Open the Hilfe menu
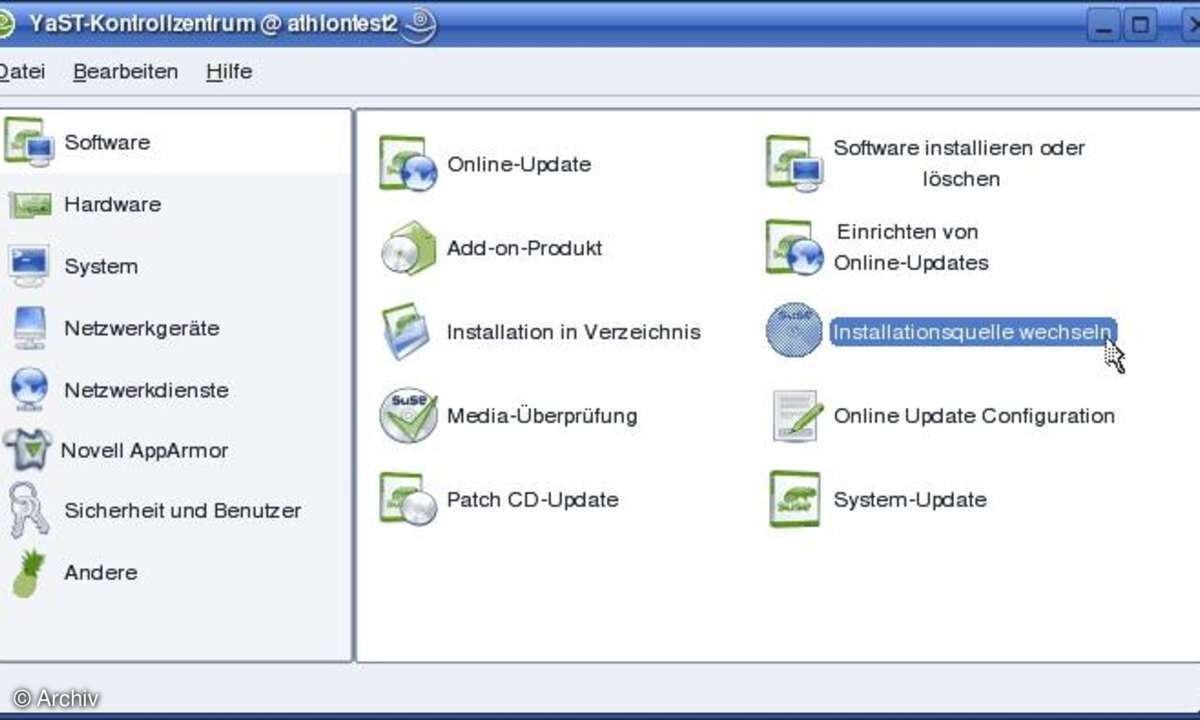This screenshot has height=720, width=1200. click(229, 72)
